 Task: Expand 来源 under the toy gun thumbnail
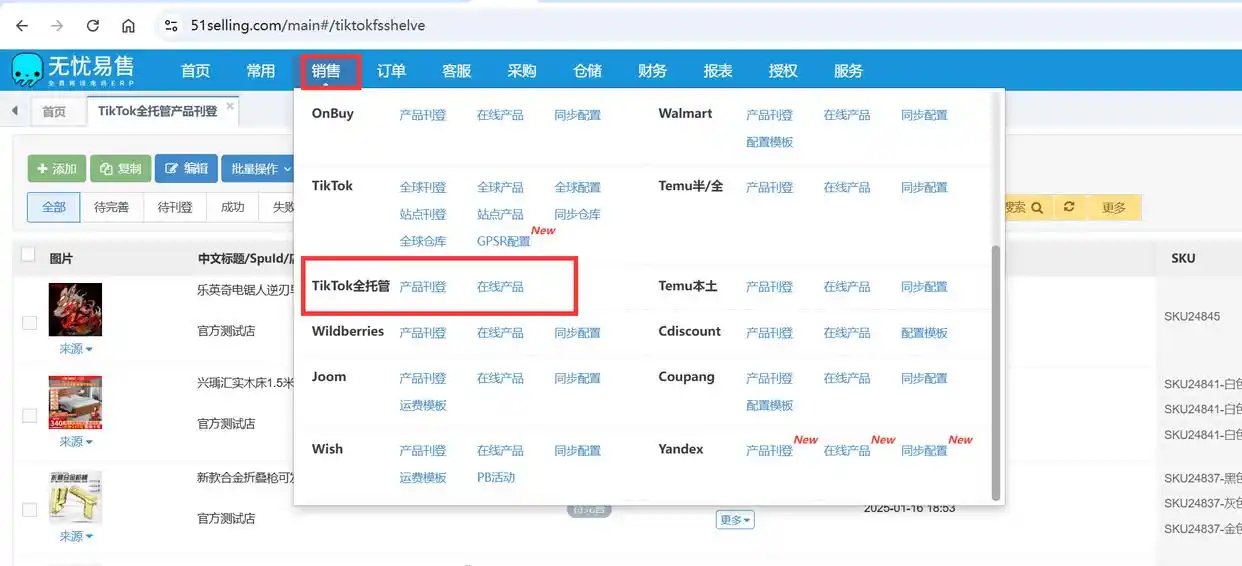[x=75, y=536]
